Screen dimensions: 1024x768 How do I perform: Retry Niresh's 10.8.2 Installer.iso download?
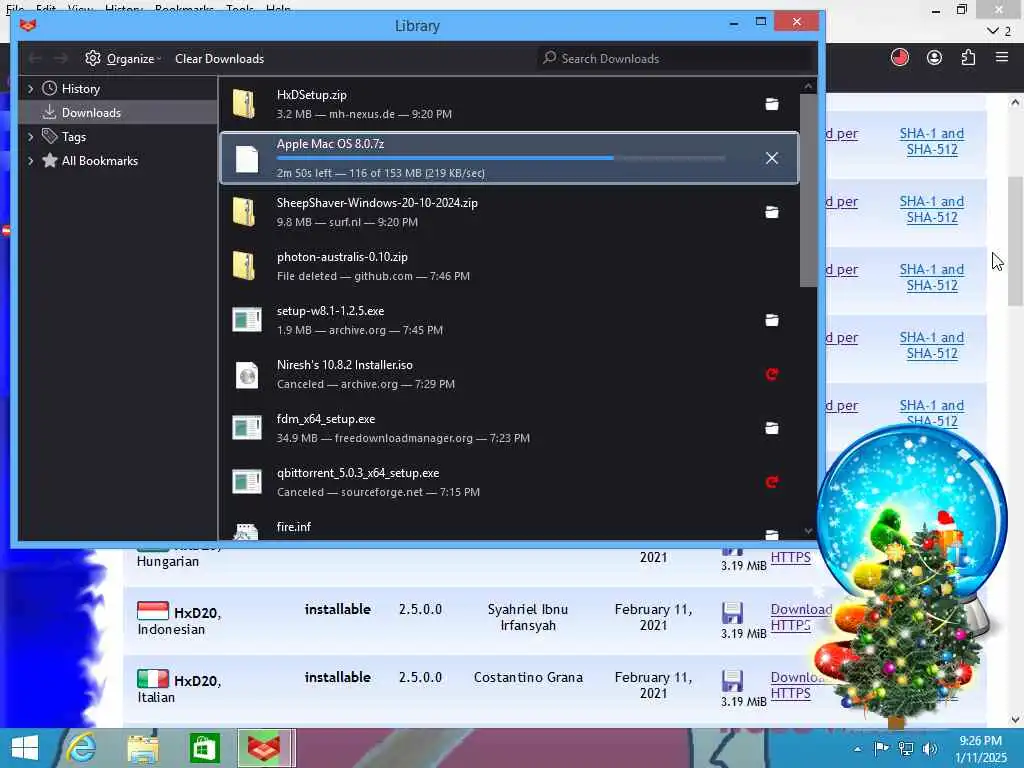[771, 374]
